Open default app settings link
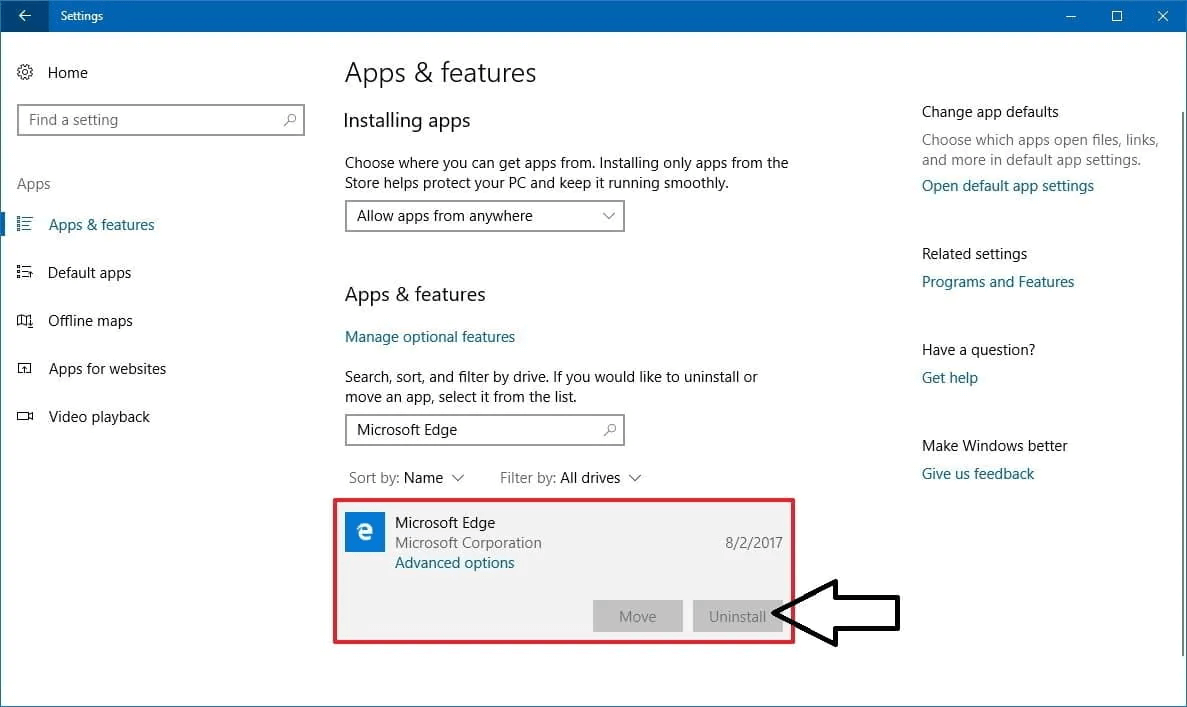The width and height of the screenshot is (1187, 707). 1007,186
